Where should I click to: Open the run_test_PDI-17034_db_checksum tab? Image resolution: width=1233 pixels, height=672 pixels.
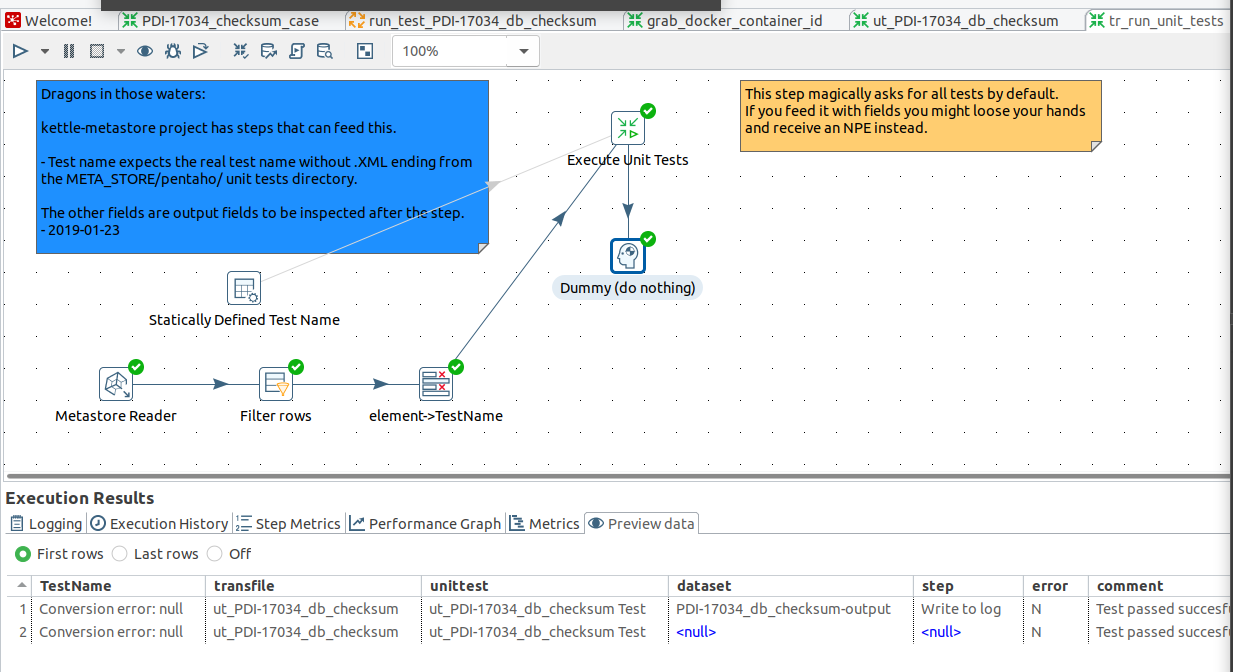point(473,20)
